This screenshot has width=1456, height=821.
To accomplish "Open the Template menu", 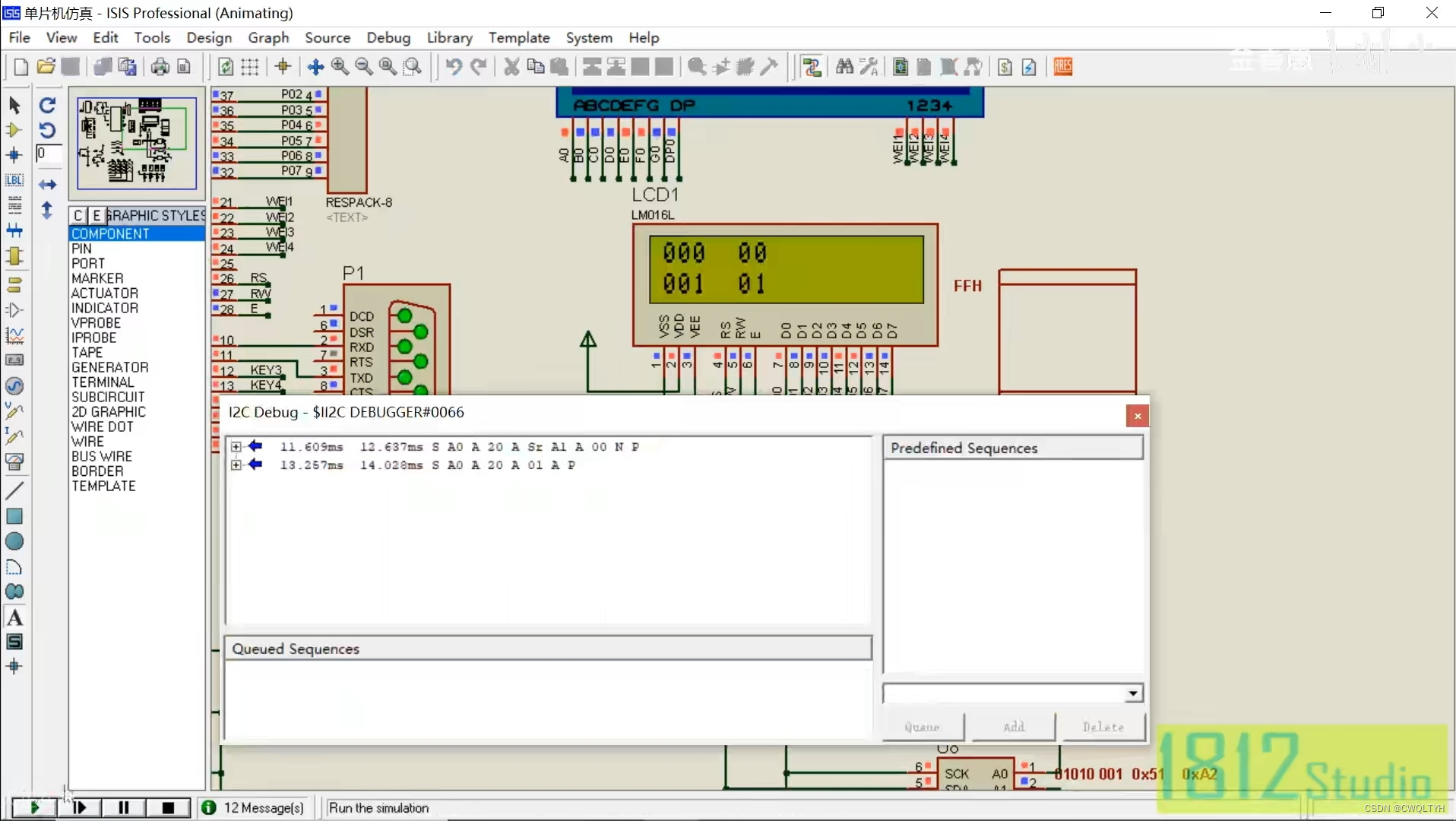I will pos(519,37).
